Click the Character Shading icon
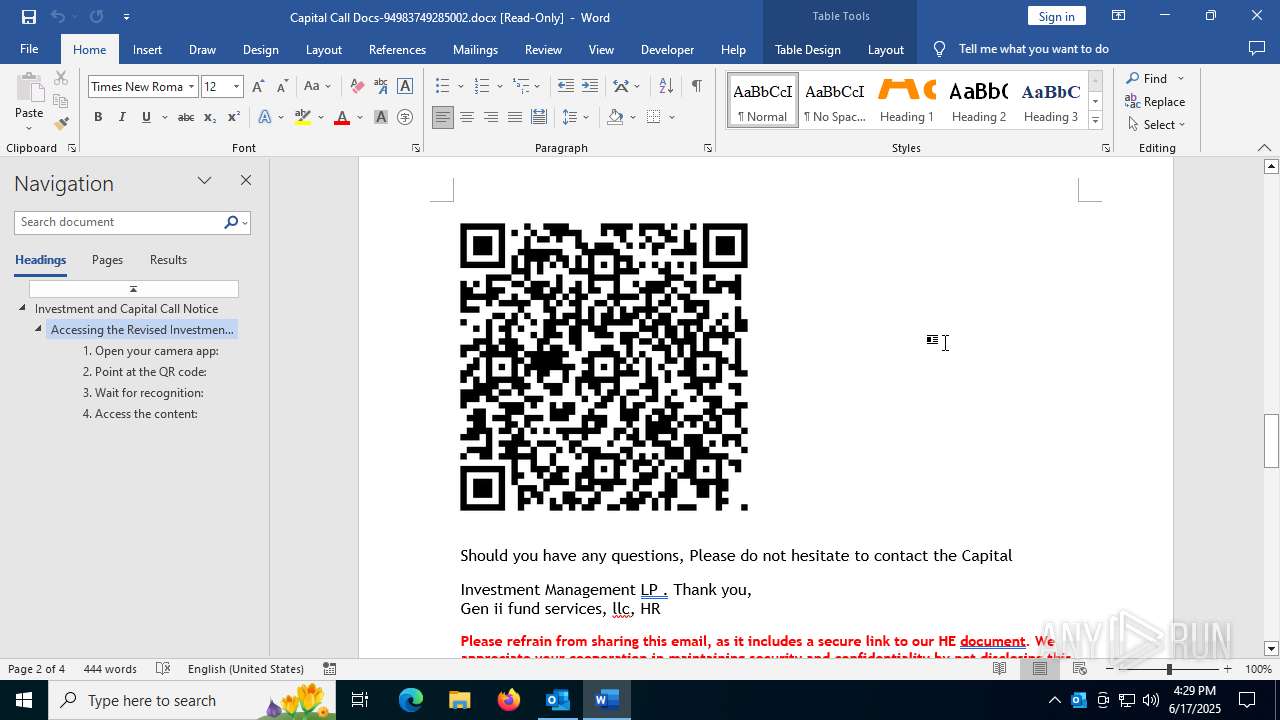This screenshot has width=1280, height=720. click(x=381, y=117)
